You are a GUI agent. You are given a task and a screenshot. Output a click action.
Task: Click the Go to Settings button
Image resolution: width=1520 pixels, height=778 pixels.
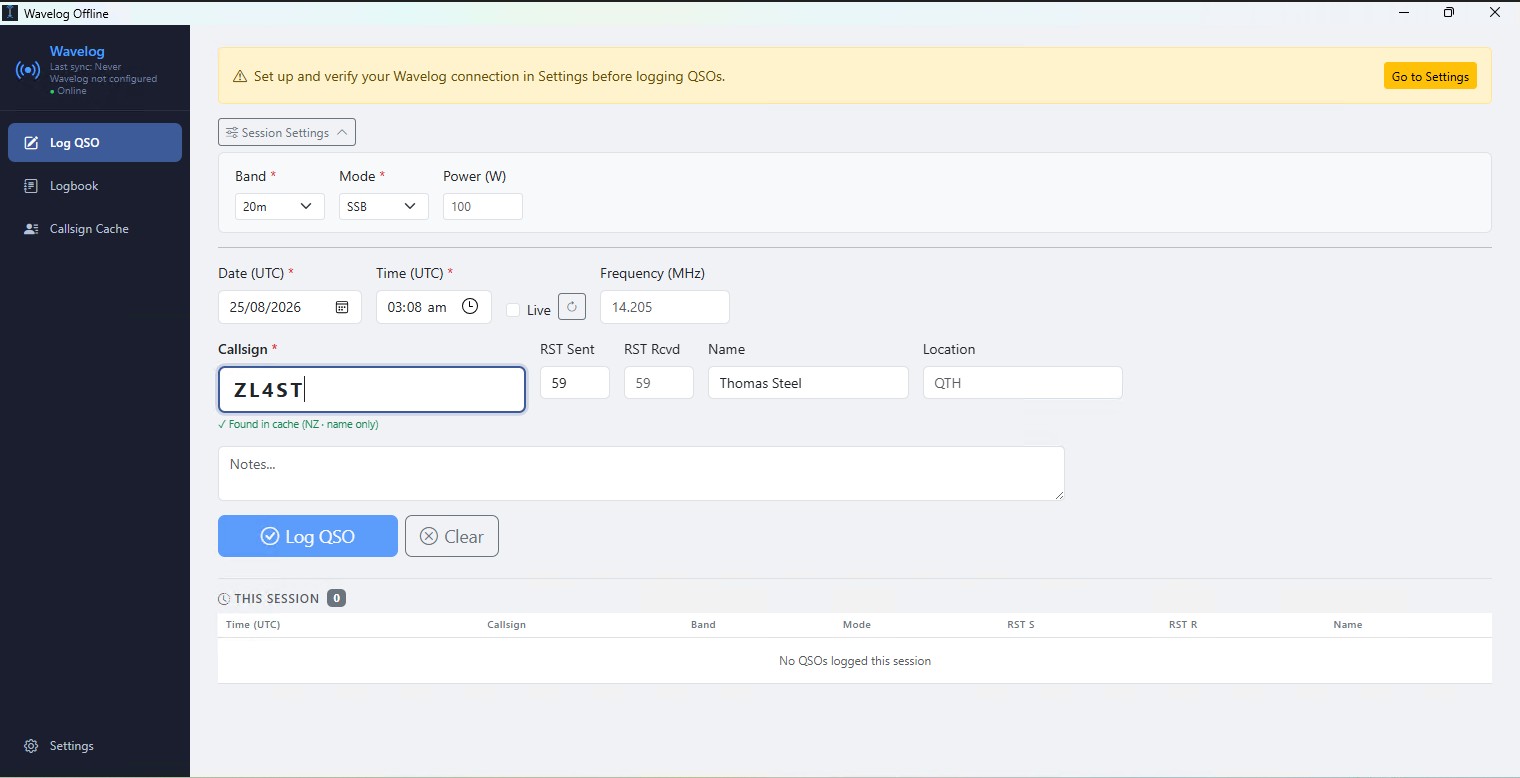tap(1430, 76)
